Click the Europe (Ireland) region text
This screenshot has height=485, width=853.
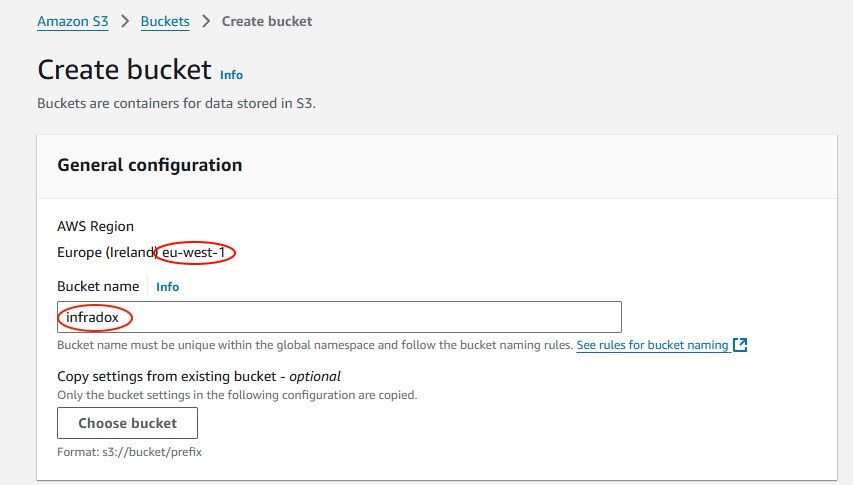coord(107,252)
